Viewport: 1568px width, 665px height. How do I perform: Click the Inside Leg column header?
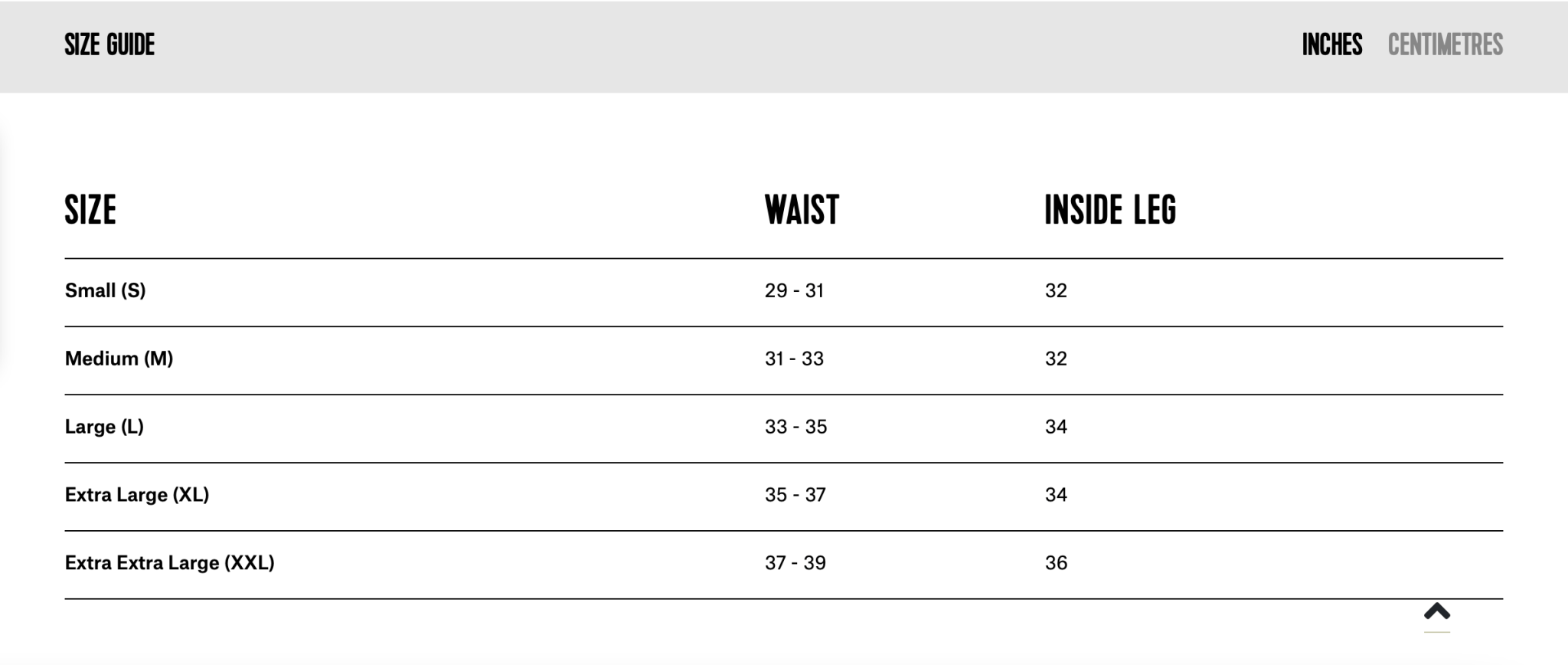point(1109,210)
